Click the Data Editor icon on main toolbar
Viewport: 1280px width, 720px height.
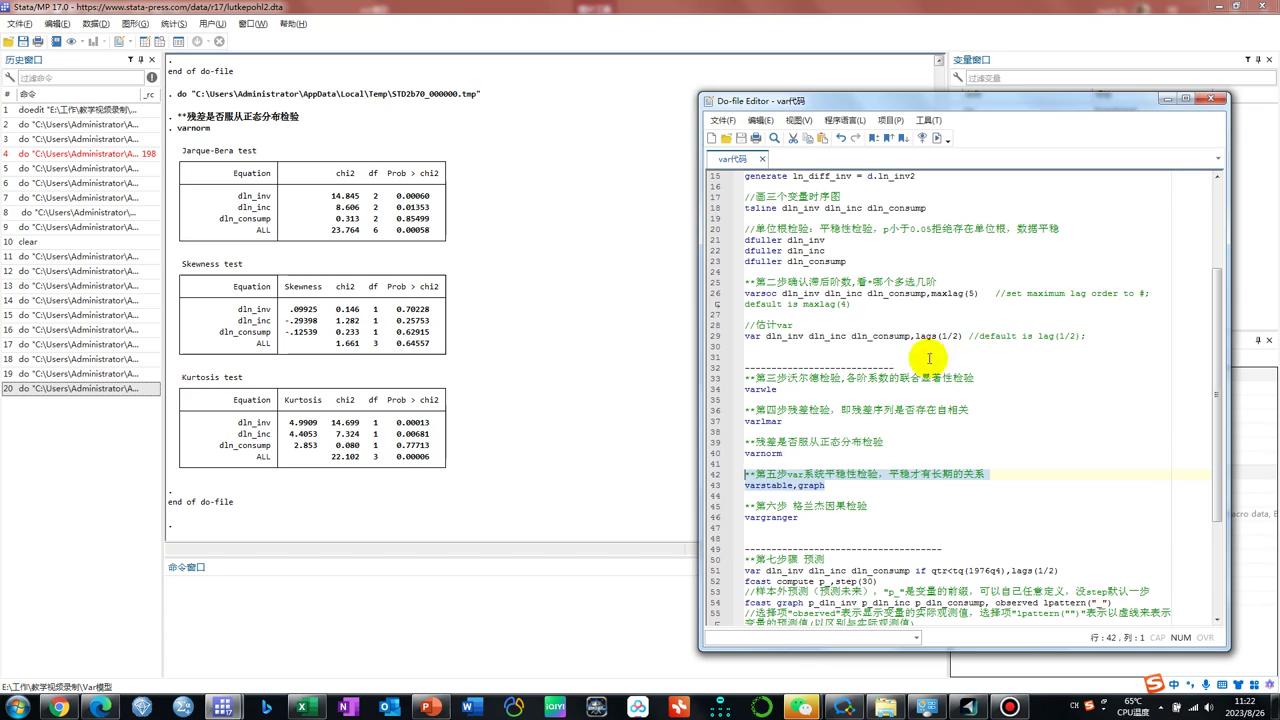143,41
